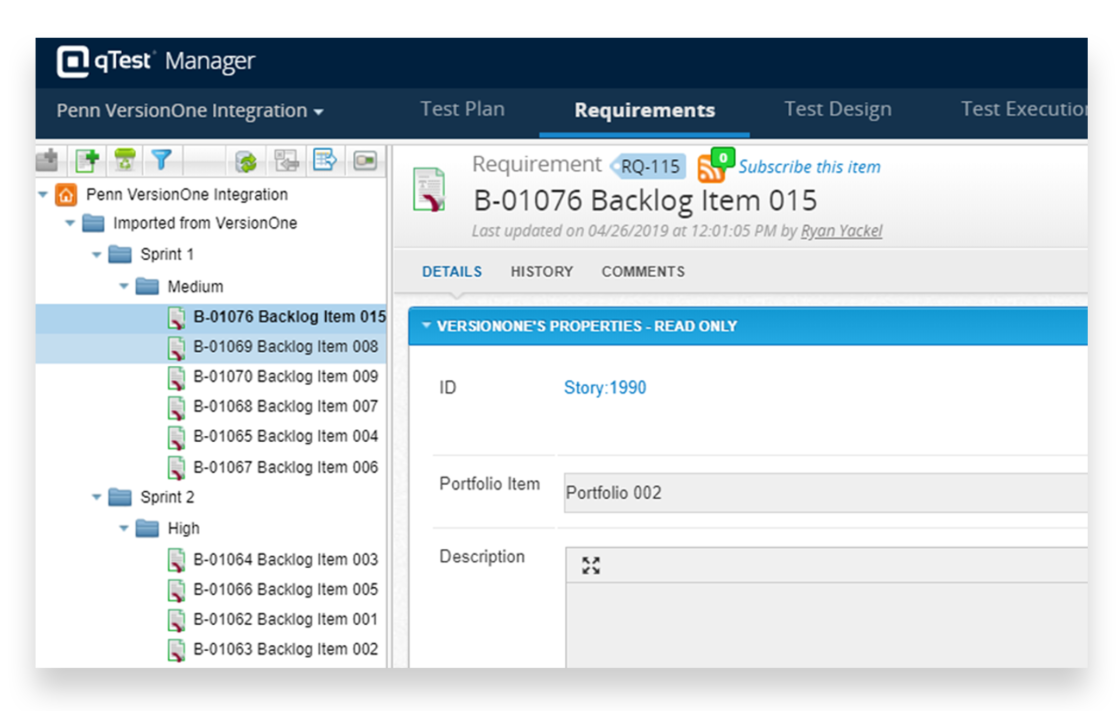Collapse the Sprint 1 folder arrow
Screen dimensions: 1120x711
(x=96, y=254)
